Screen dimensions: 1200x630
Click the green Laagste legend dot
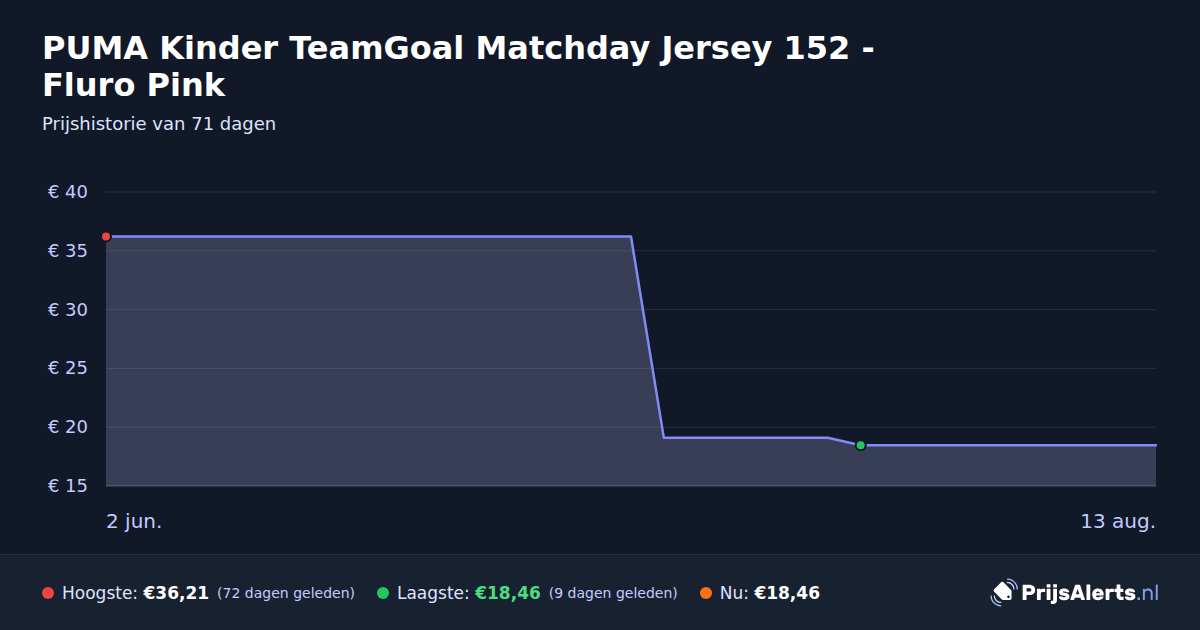tap(383, 593)
